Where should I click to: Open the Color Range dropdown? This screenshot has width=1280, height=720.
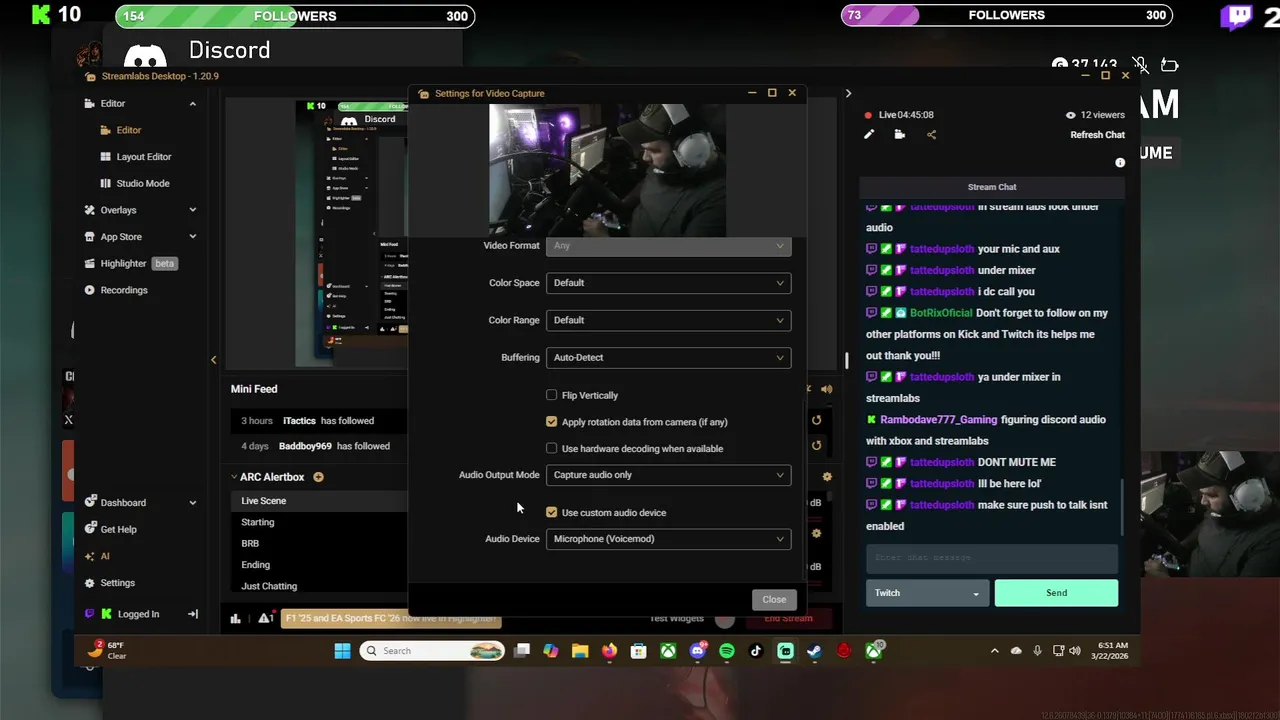(668, 320)
